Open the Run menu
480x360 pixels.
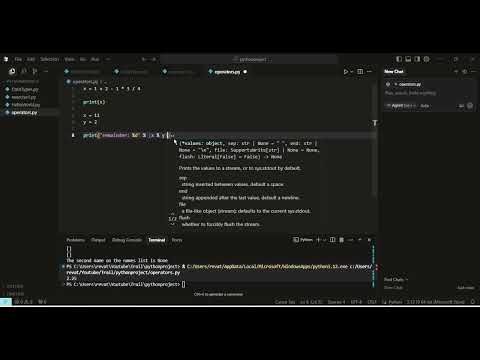click(95, 59)
